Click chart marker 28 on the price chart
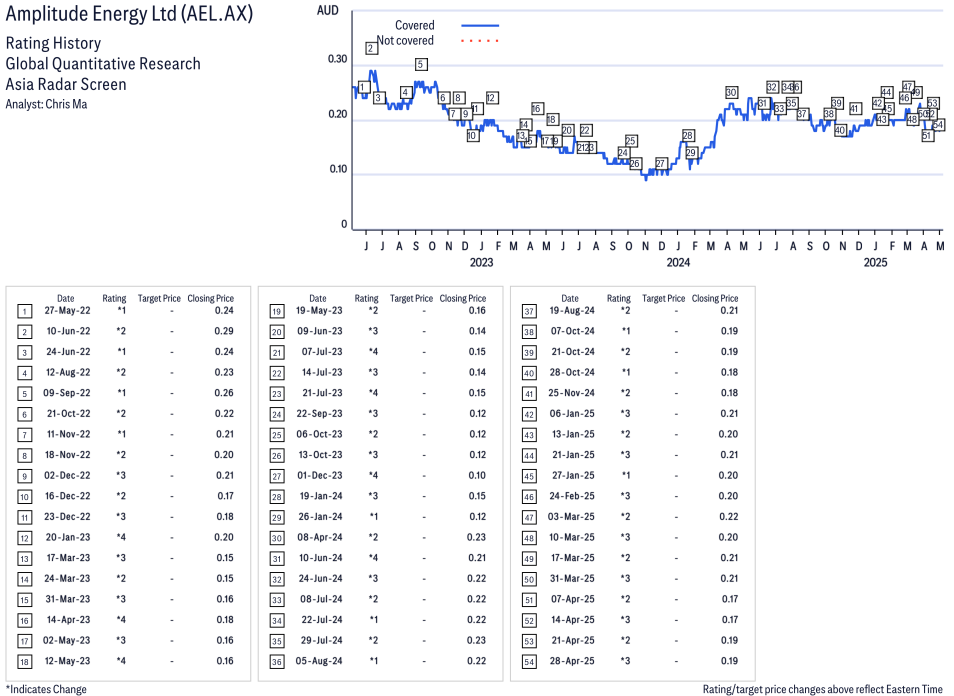Viewport: 954px width, 696px height. coord(688,136)
